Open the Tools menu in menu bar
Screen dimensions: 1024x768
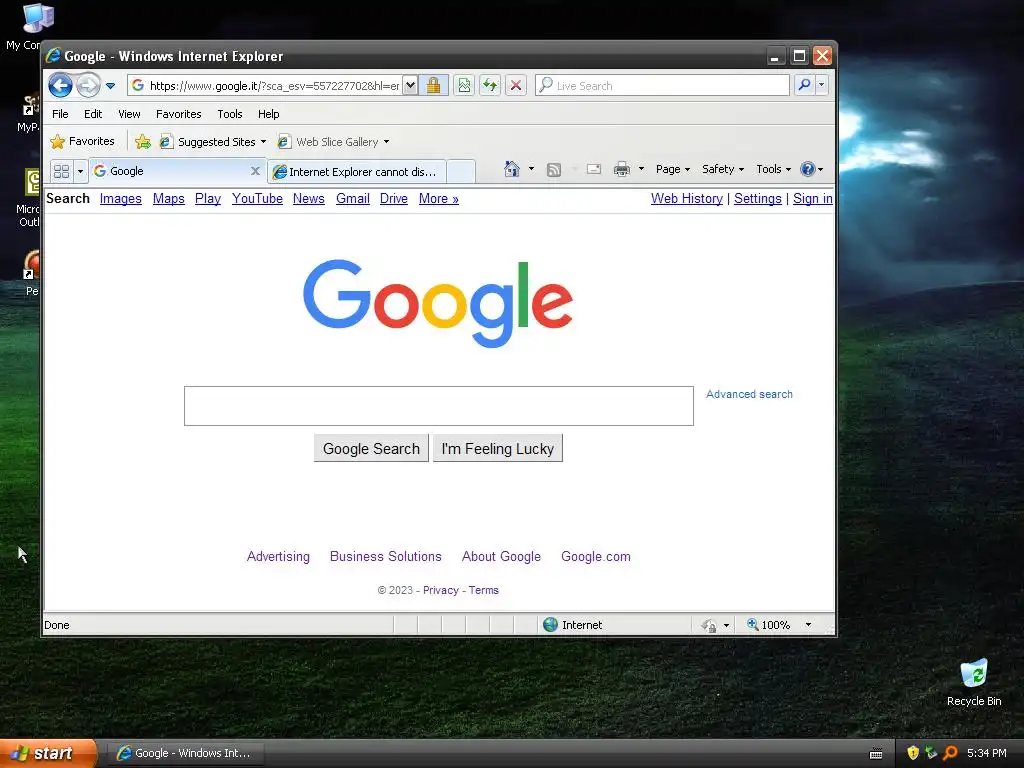(x=230, y=114)
